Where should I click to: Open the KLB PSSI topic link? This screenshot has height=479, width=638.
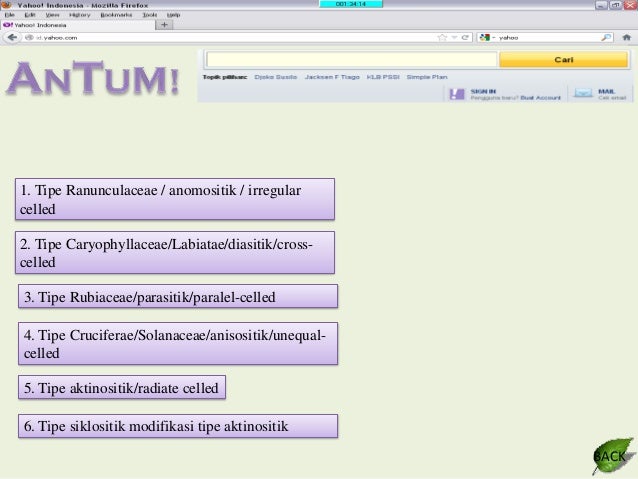coord(383,77)
